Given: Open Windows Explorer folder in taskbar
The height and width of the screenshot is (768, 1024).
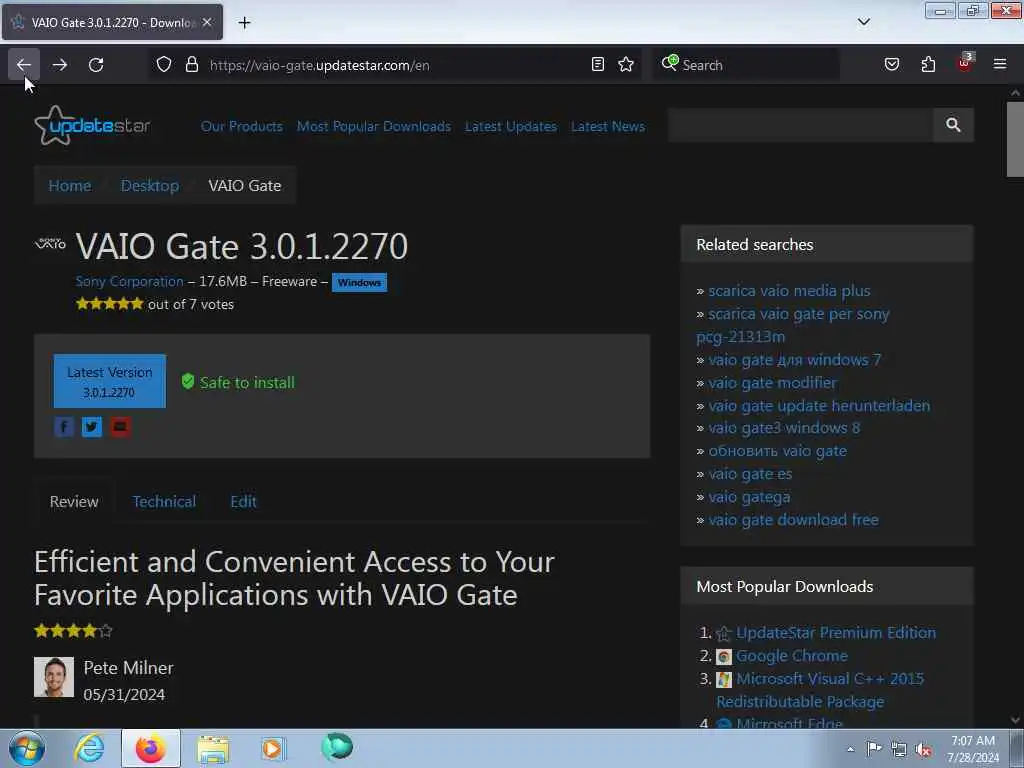Looking at the screenshot, I should tap(213, 749).
